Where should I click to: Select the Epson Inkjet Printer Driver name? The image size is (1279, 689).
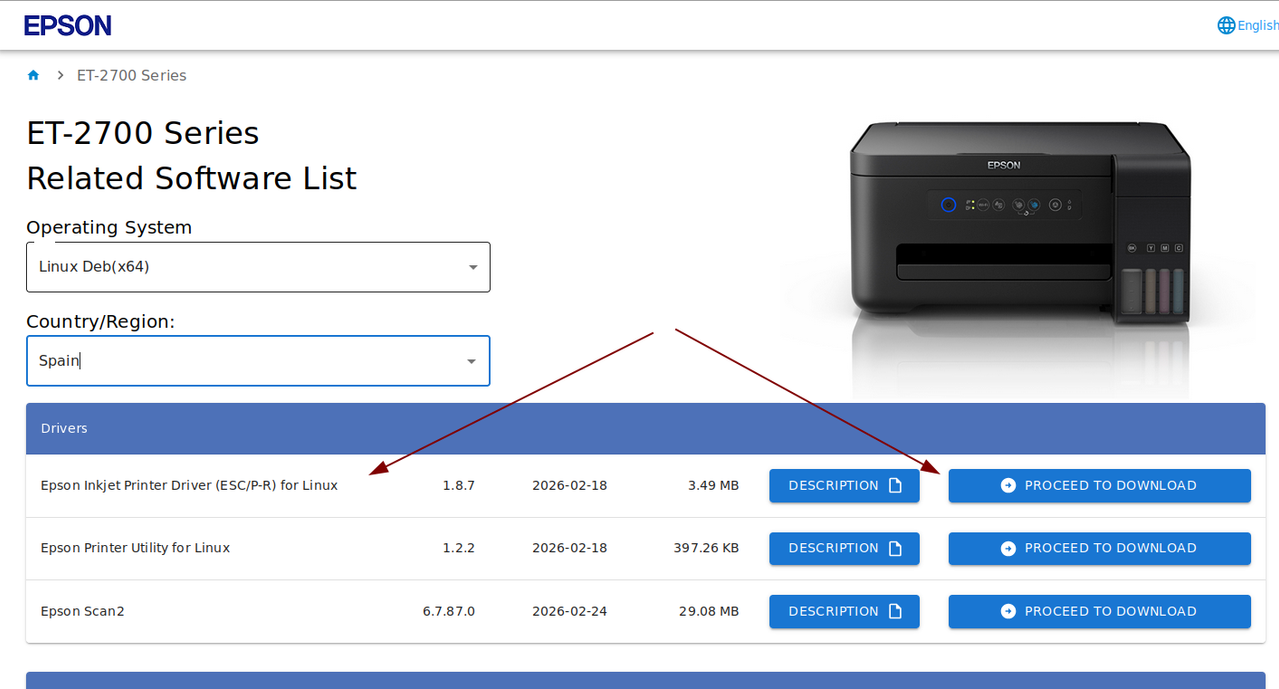[189, 485]
